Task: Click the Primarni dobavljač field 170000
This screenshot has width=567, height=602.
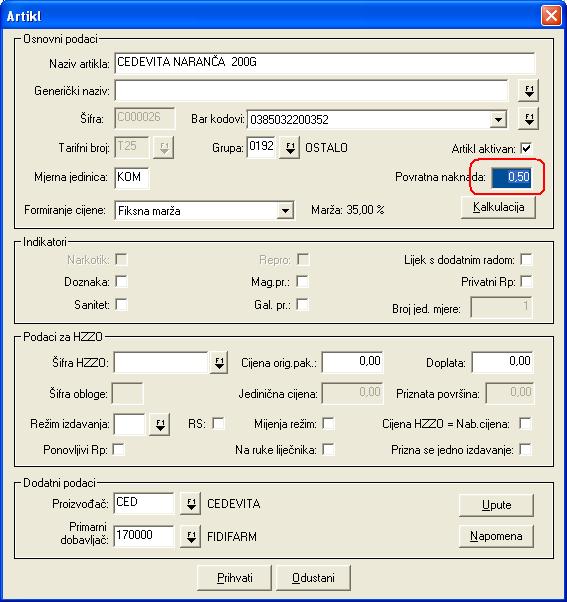Action: click(144, 536)
